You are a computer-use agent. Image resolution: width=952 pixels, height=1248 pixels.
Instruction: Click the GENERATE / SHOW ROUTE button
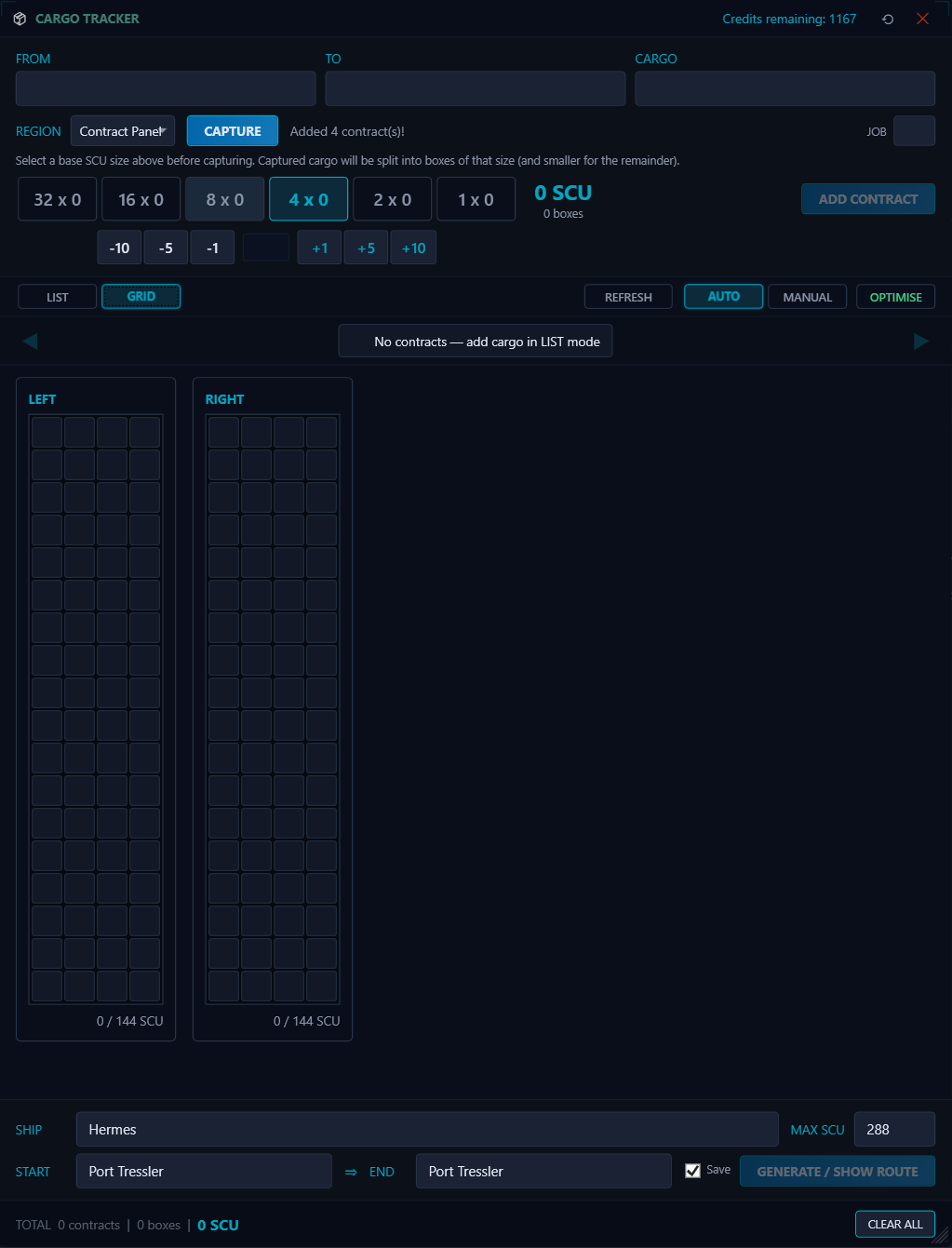coord(838,1171)
